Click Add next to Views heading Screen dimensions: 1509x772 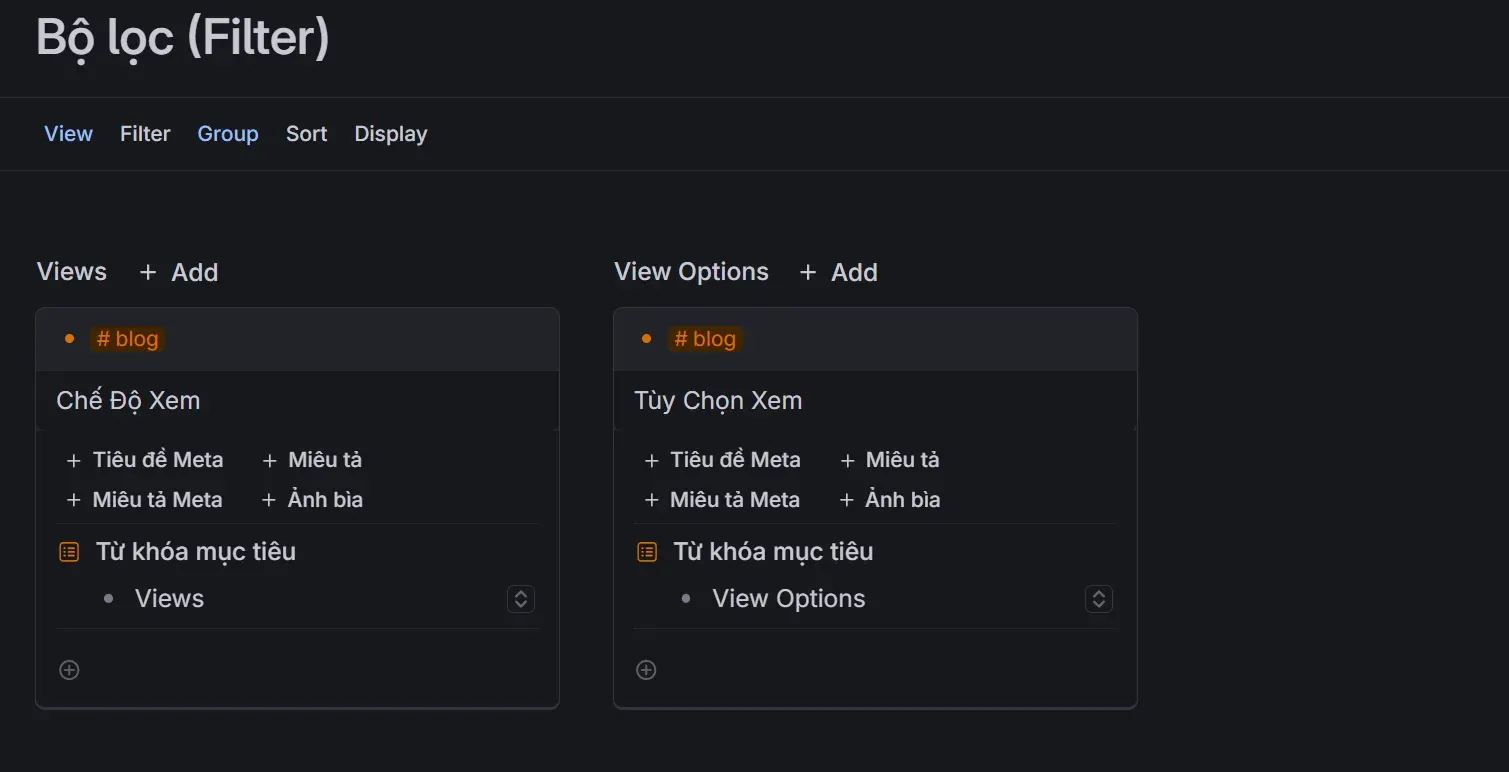click(x=179, y=272)
